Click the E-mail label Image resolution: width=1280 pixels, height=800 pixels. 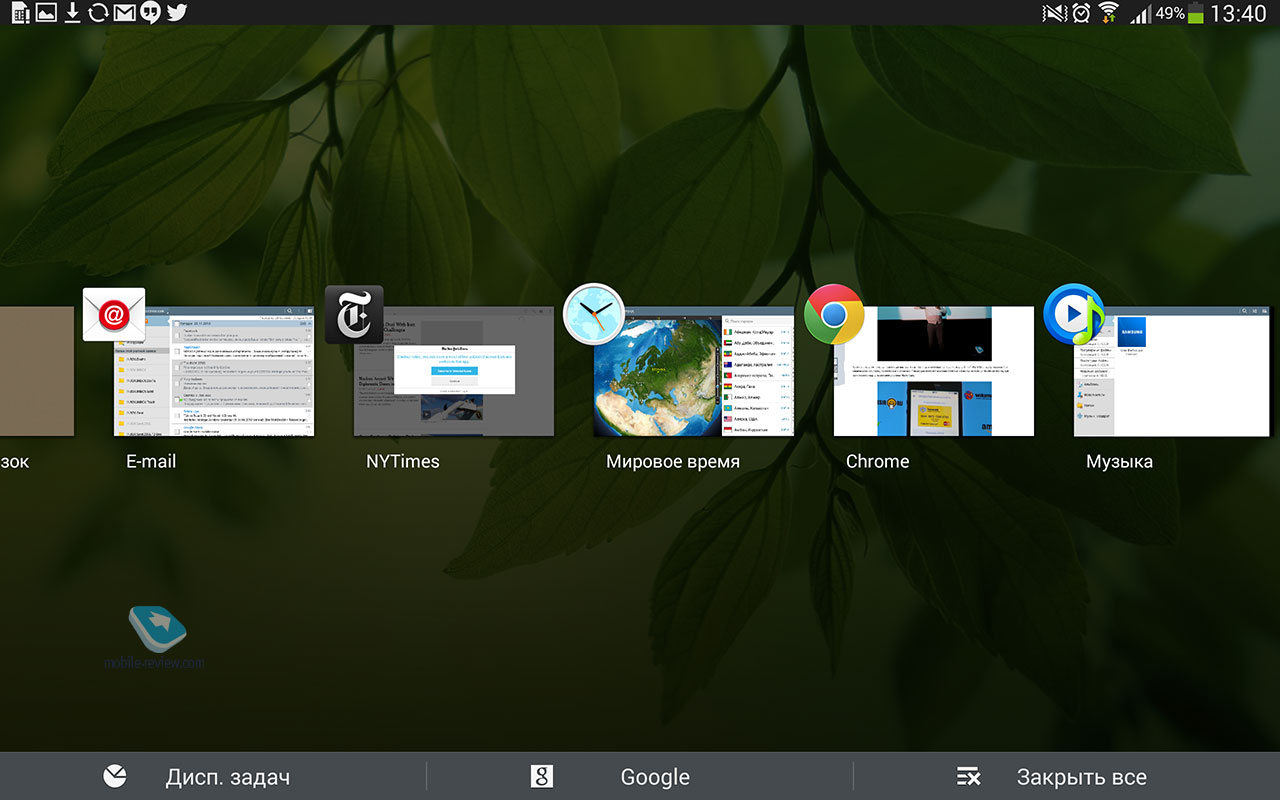(x=151, y=461)
